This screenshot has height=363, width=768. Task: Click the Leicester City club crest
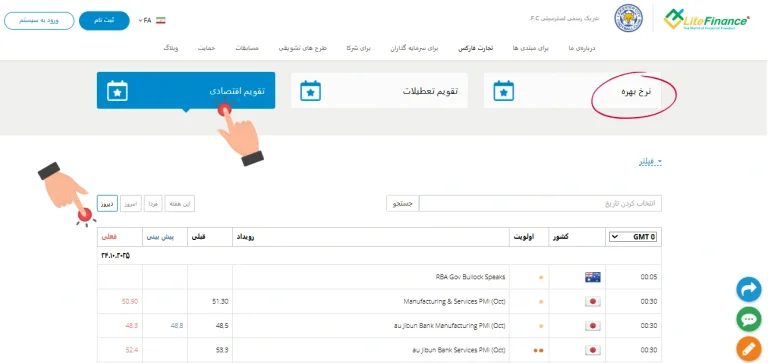tap(629, 18)
